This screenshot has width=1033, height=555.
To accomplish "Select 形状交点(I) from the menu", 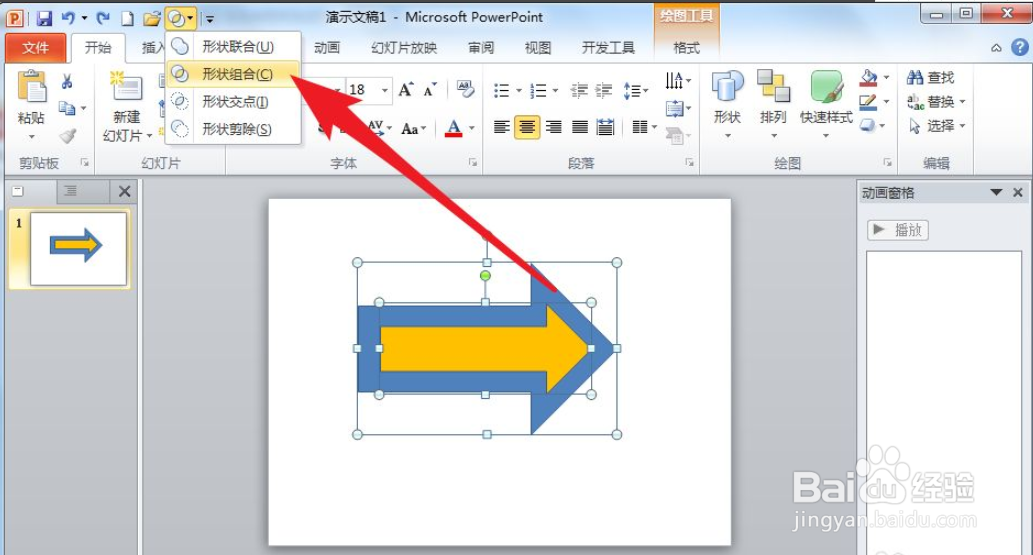I will (233, 102).
